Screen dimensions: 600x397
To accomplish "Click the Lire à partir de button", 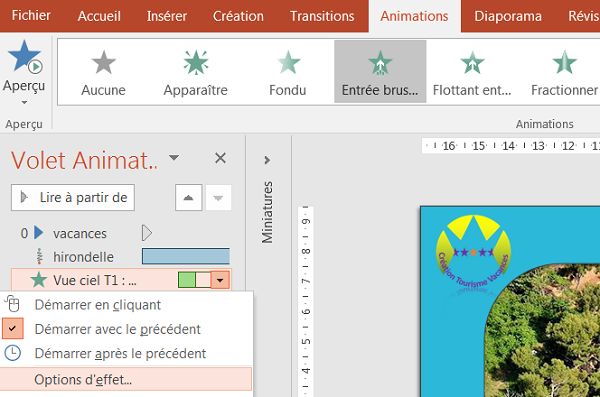I will [73, 198].
